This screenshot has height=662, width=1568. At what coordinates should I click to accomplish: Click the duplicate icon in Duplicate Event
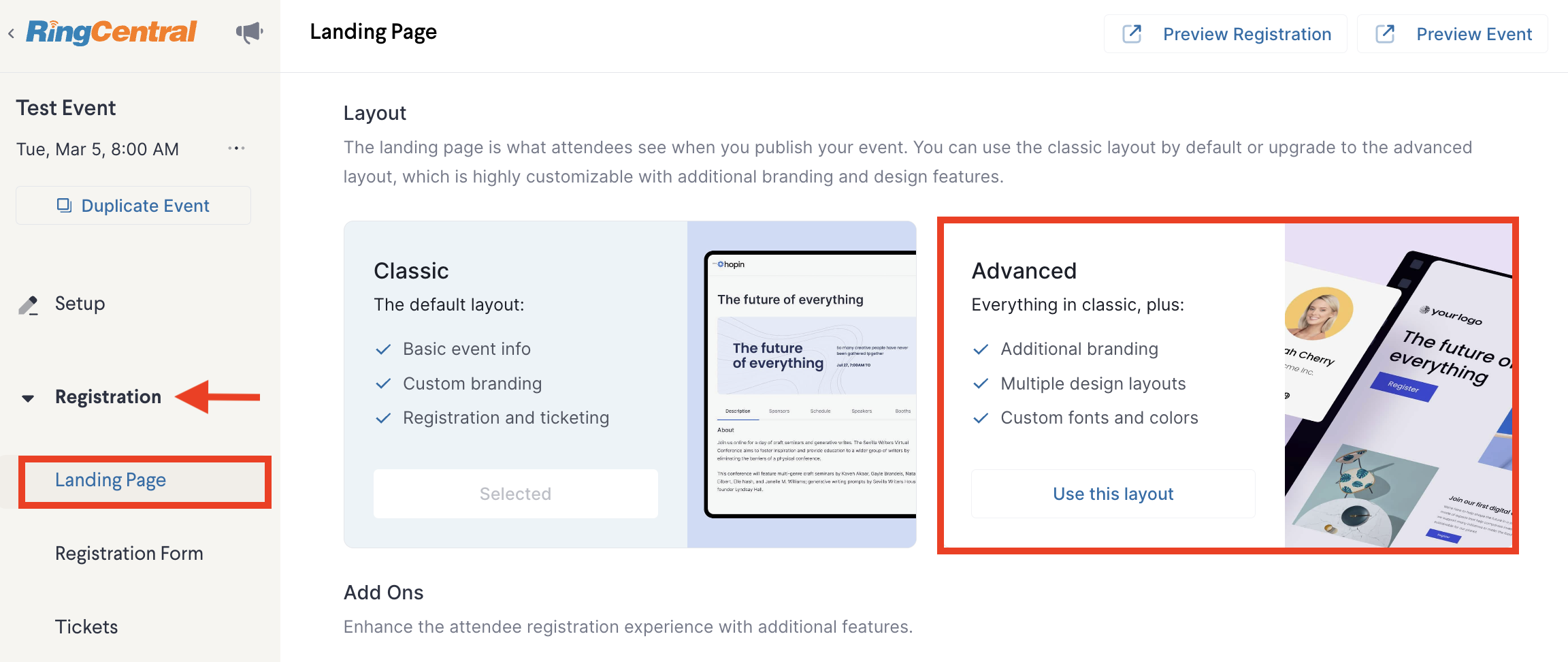coord(64,205)
